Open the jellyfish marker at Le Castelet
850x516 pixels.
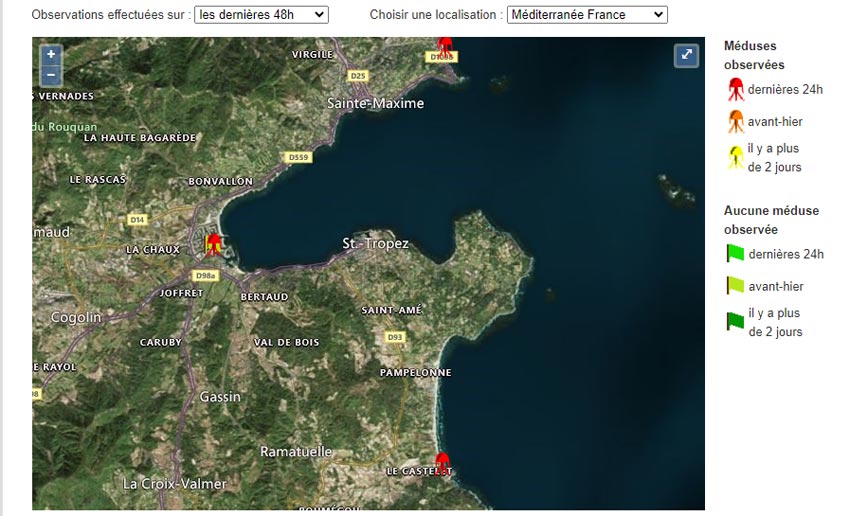pyautogui.click(x=444, y=461)
